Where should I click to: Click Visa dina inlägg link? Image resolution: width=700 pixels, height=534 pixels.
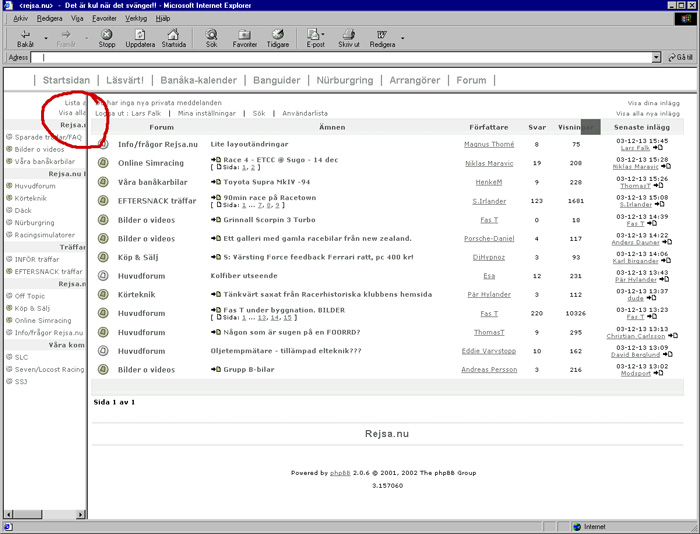(654, 103)
